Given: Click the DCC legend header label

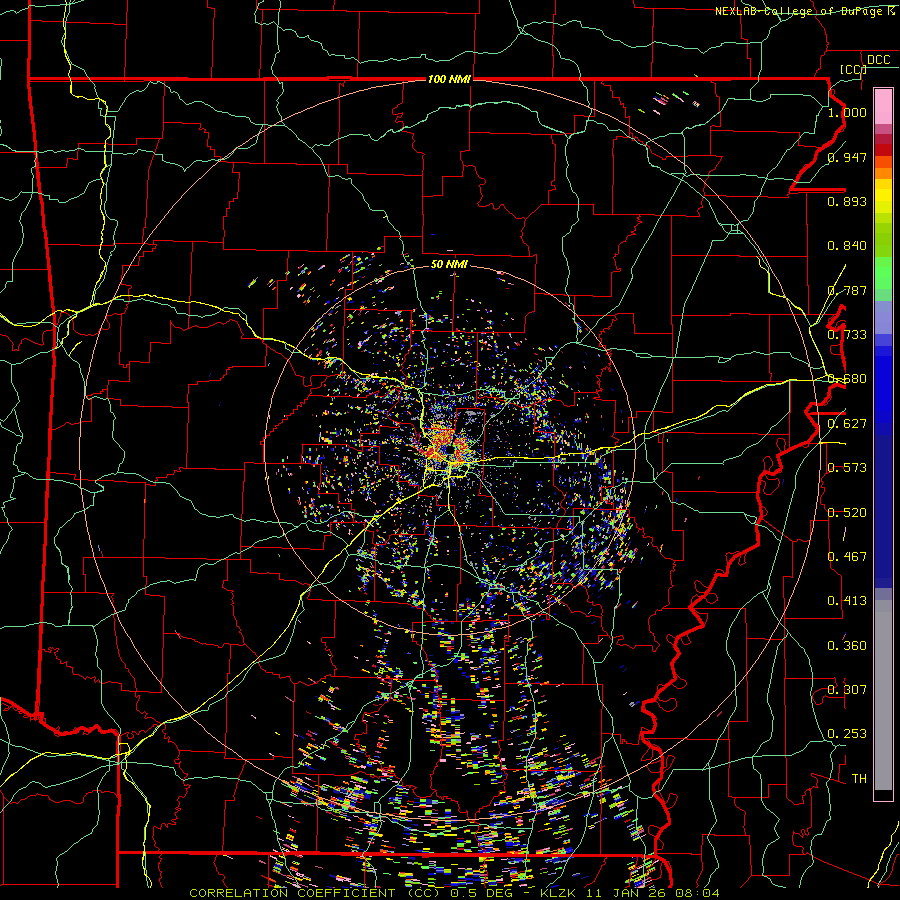Looking at the screenshot, I should (x=879, y=60).
